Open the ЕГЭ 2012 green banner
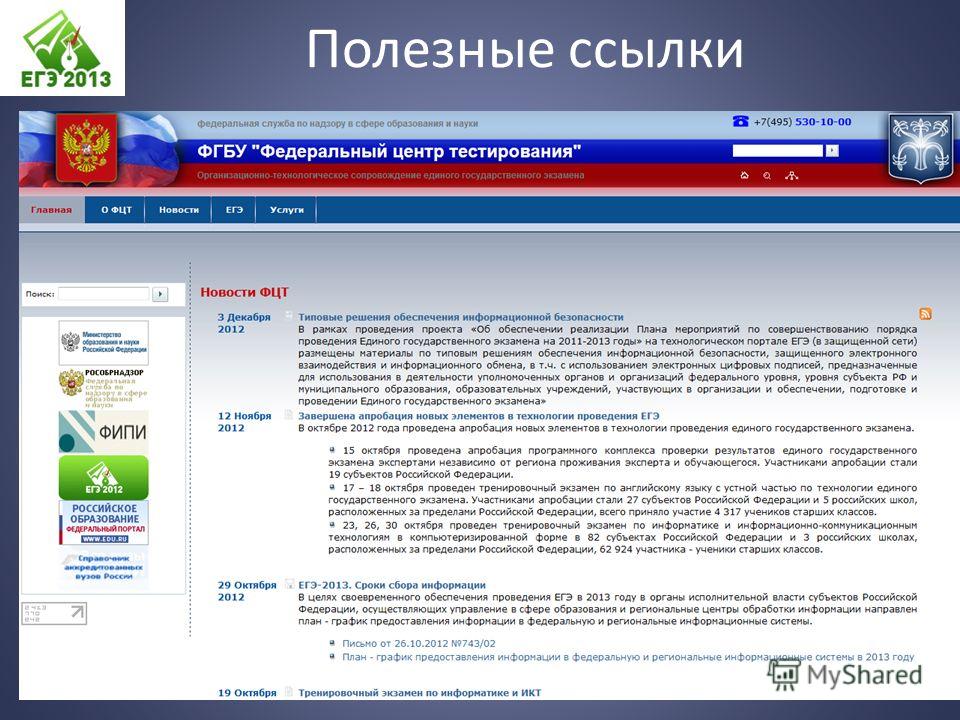960x720 pixels. (103, 478)
